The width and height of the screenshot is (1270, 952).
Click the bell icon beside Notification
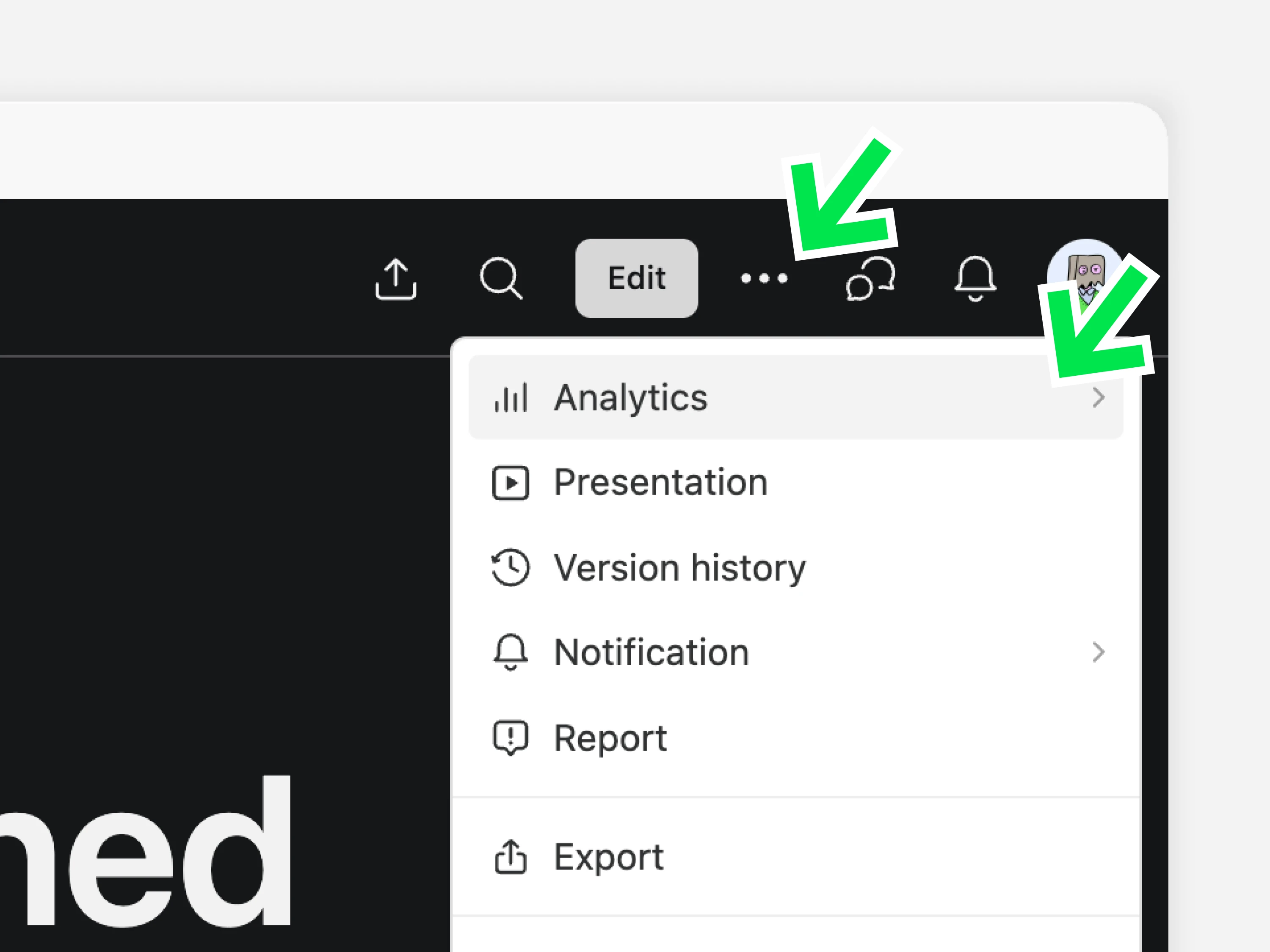click(511, 652)
